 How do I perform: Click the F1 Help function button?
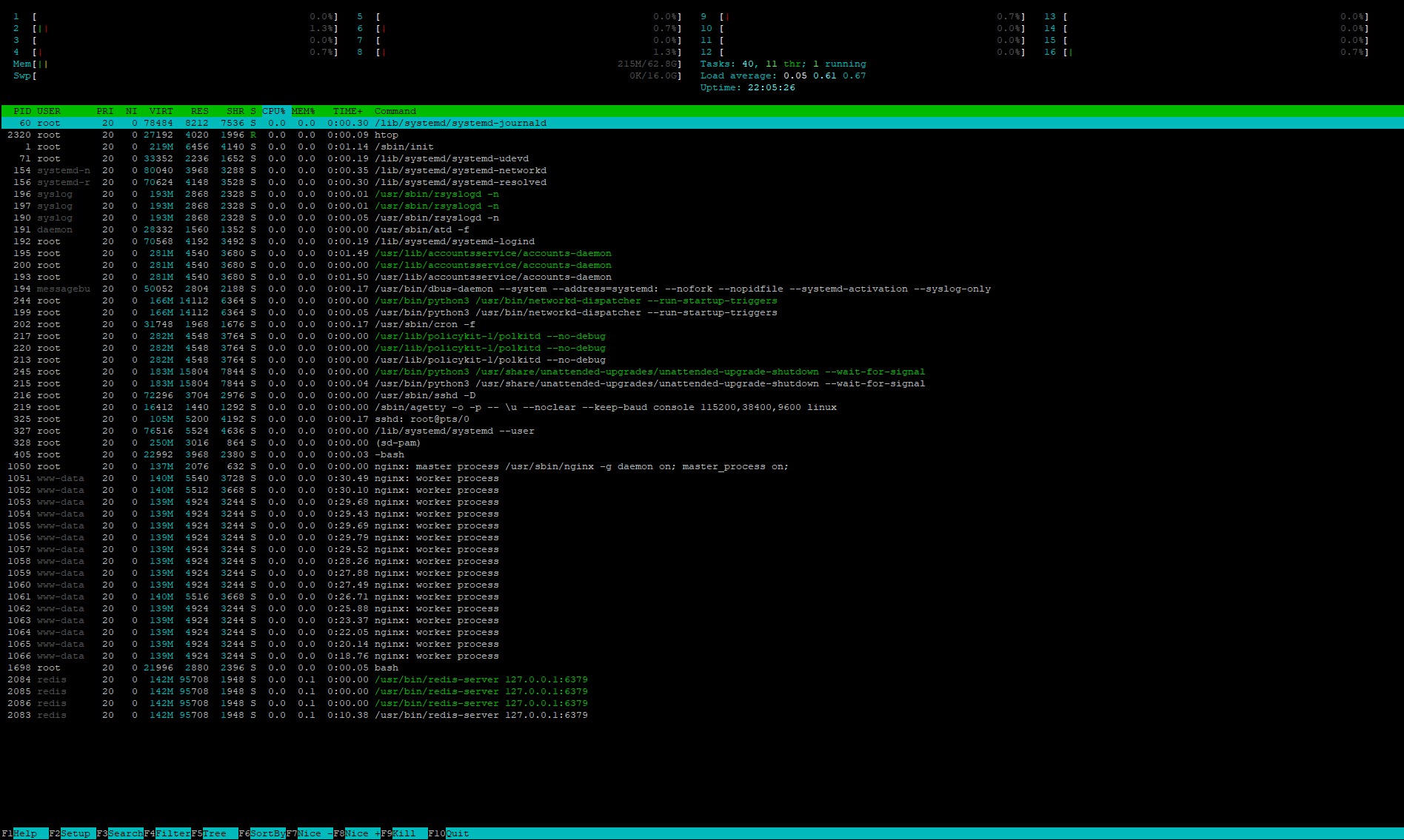[24, 833]
